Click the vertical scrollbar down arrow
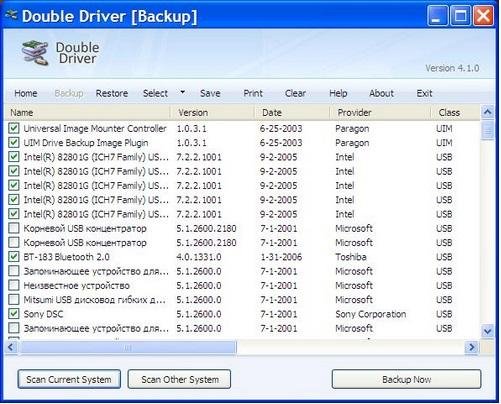 point(487,331)
